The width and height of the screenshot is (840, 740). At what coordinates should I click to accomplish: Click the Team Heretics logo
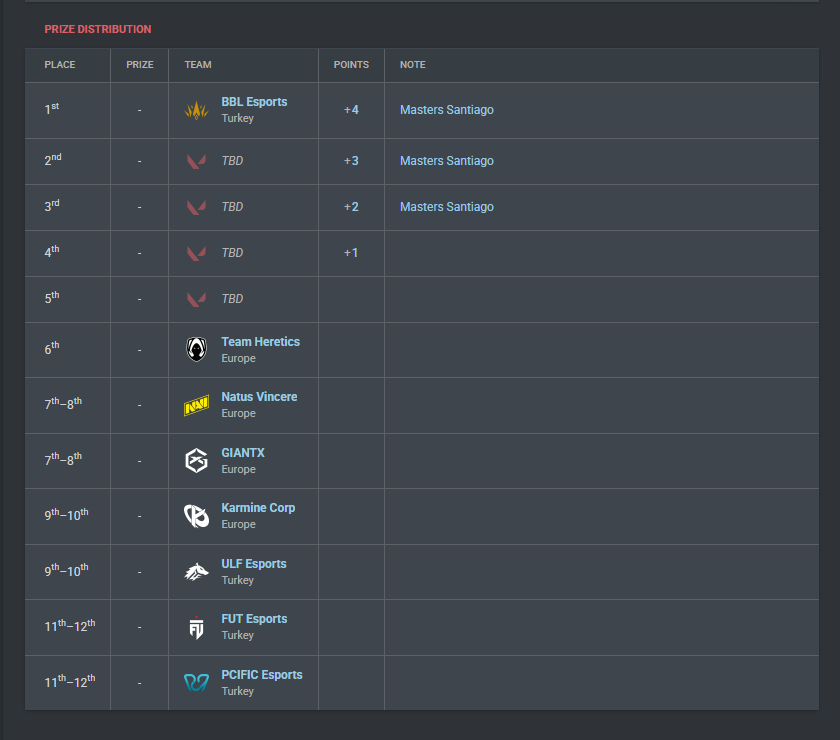pos(196,349)
